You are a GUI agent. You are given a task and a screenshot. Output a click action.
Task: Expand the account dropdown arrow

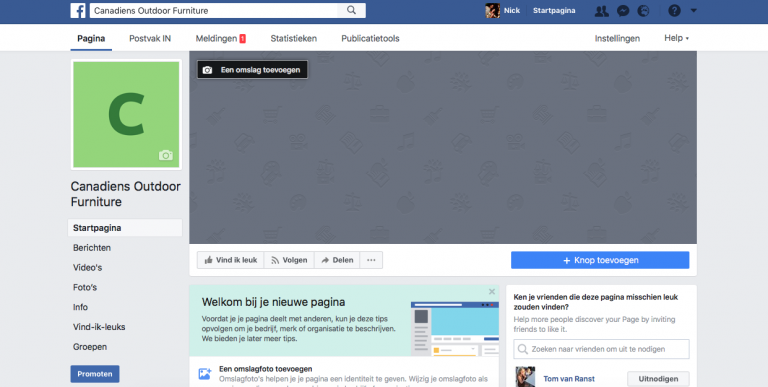point(694,10)
